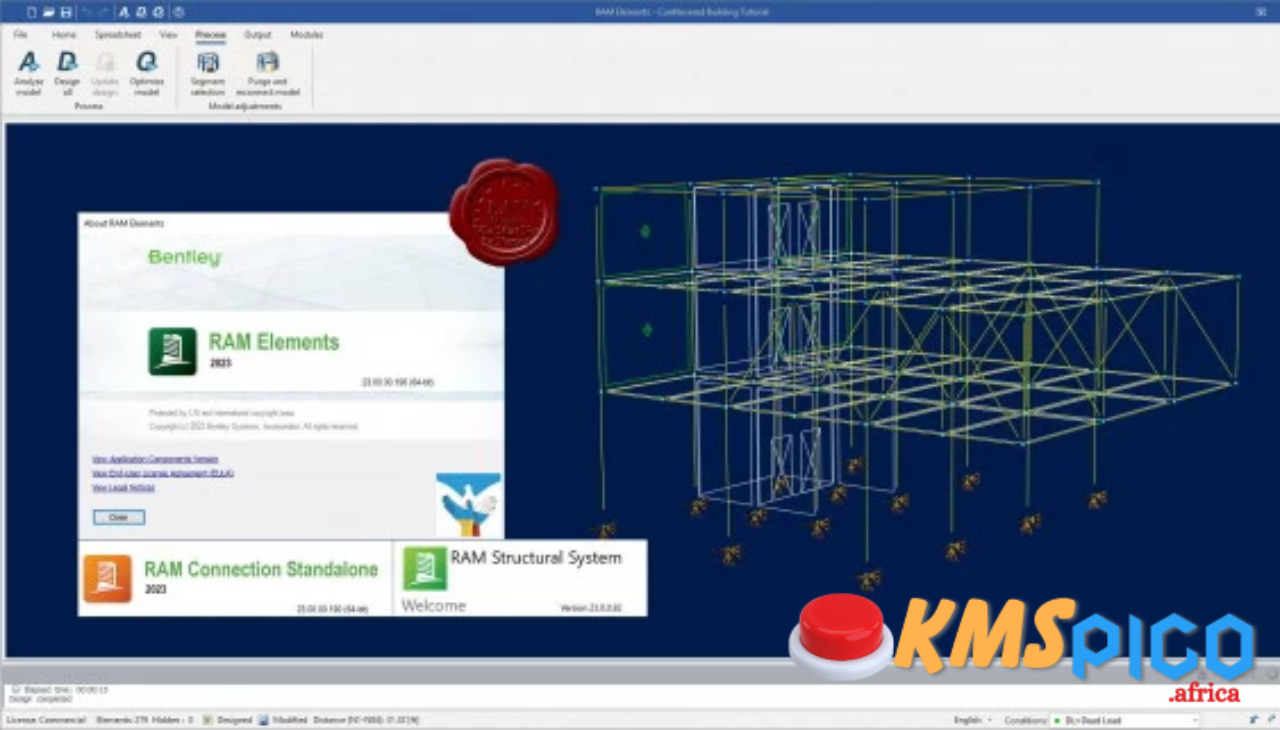Open the English language dropdown in status bar
1280x730 pixels.
(972, 720)
